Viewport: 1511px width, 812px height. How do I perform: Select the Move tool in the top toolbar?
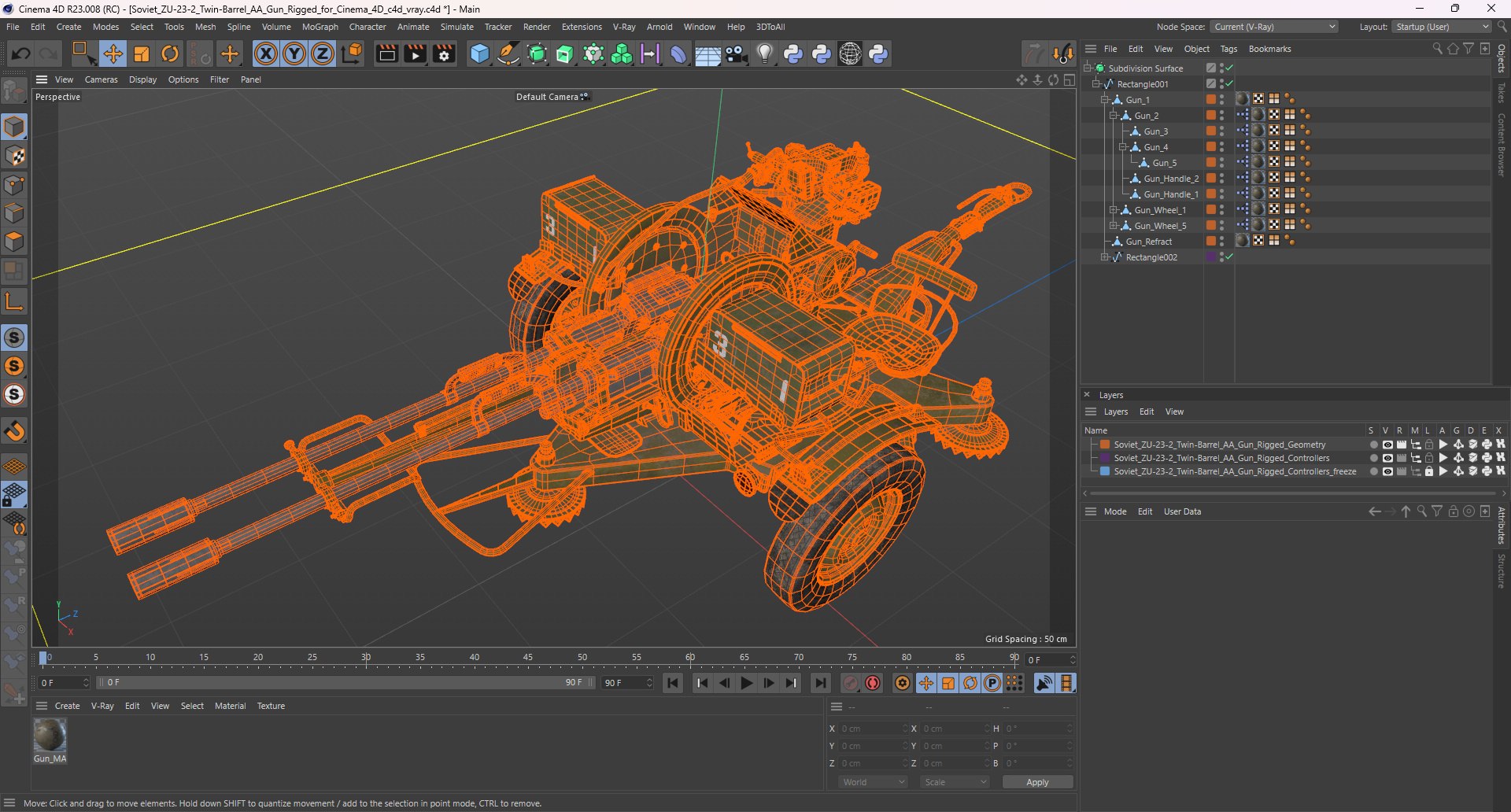pos(113,54)
